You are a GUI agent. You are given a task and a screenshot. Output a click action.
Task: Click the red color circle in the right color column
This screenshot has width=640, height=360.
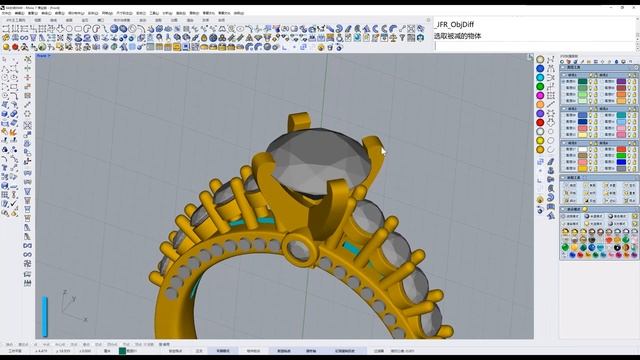(540, 122)
